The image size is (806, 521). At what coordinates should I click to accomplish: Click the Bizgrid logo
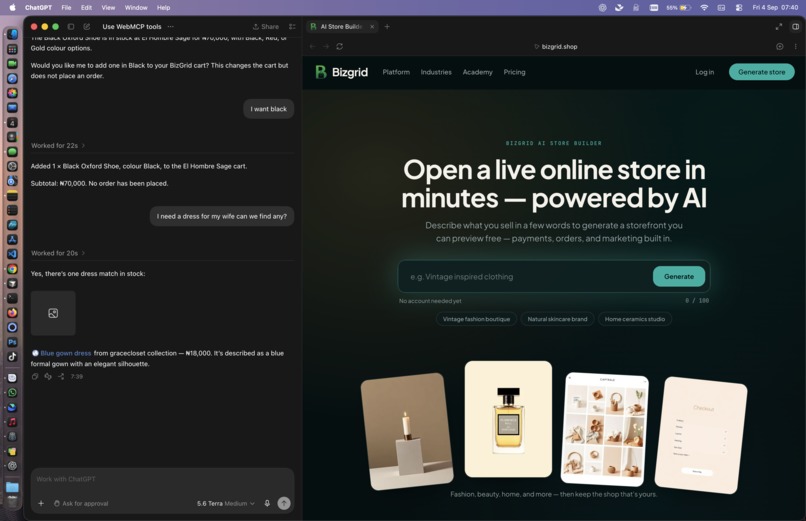[x=341, y=72]
